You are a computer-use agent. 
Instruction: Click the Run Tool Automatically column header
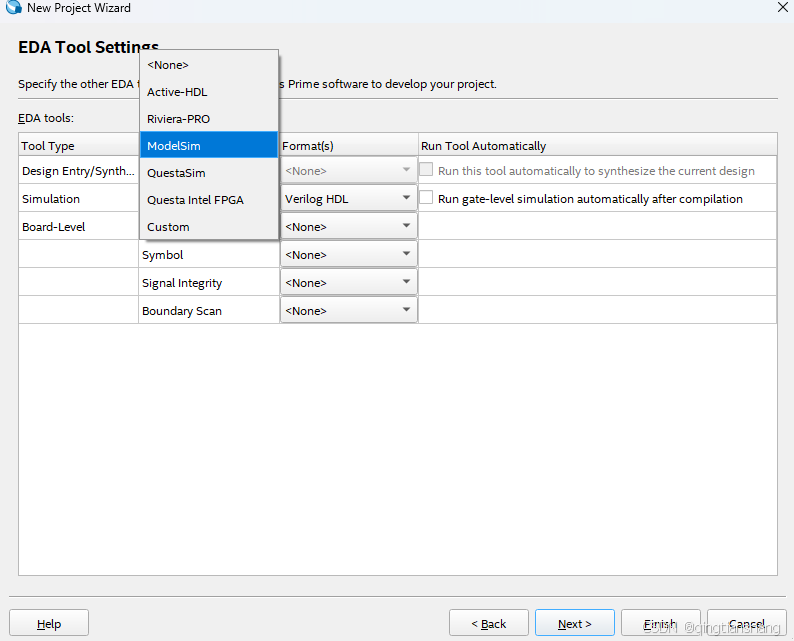(x=598, y=146)
